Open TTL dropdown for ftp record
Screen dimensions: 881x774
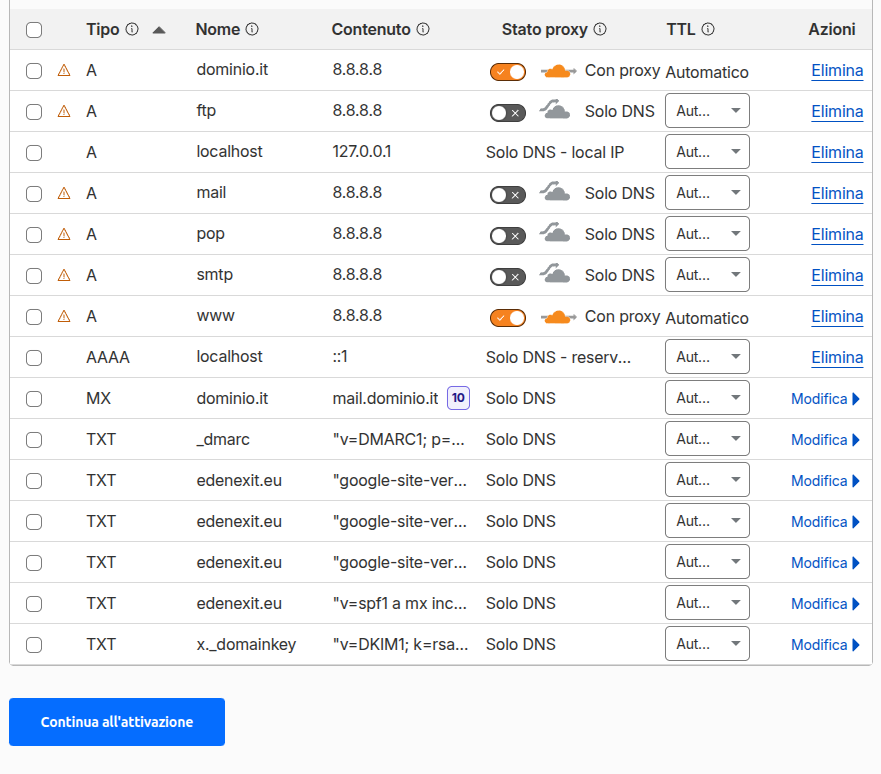click(x=707, y=111)
